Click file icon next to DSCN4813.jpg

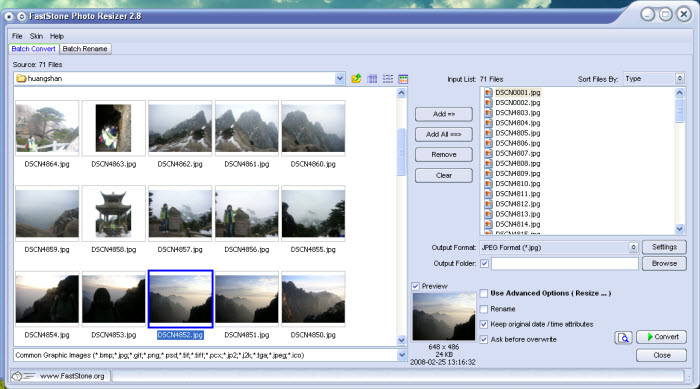coord(488,214)
